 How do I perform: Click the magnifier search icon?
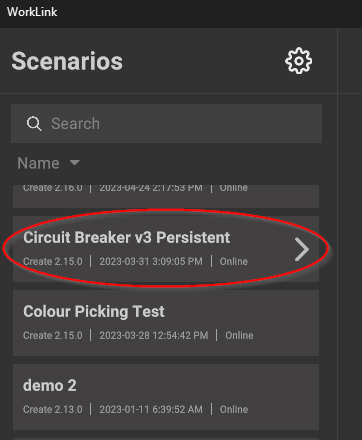pyautogui.click(x=34, y=124)
